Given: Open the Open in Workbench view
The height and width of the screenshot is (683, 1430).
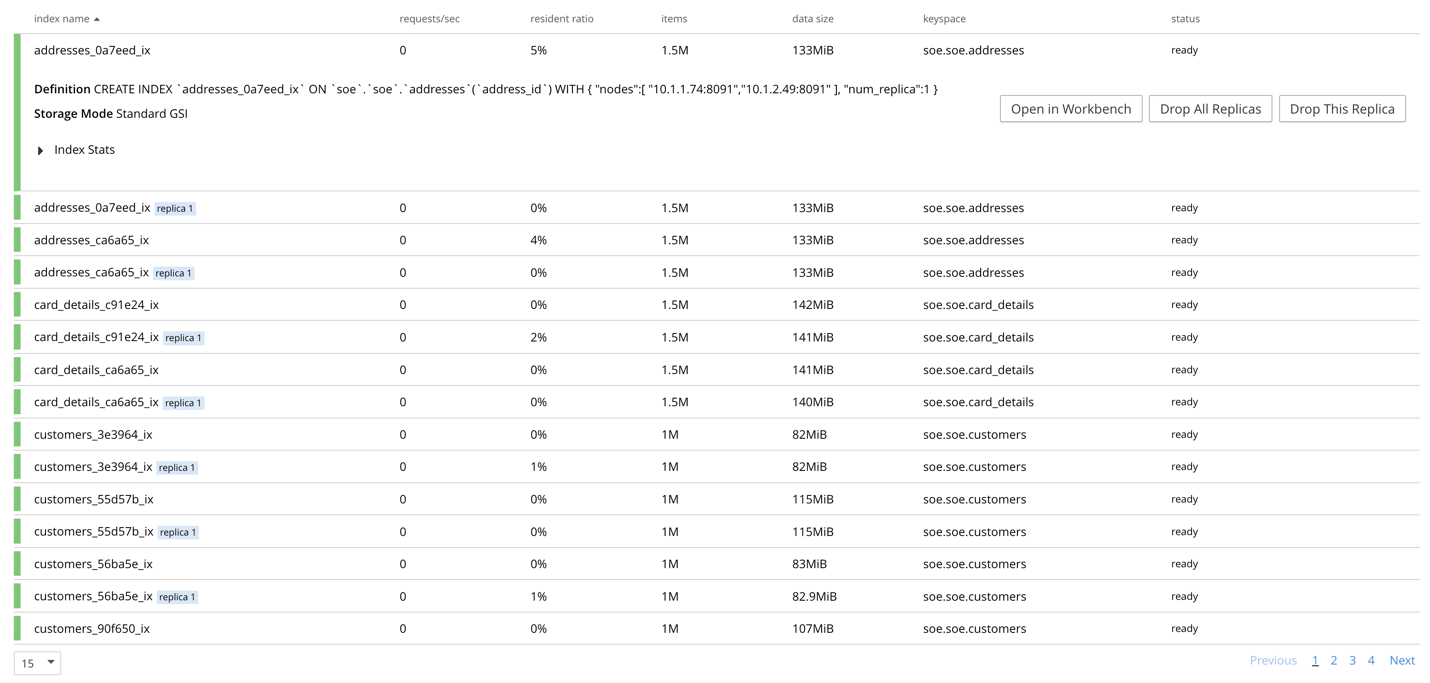Looking at the screenshot, I should coord(1070,108).
